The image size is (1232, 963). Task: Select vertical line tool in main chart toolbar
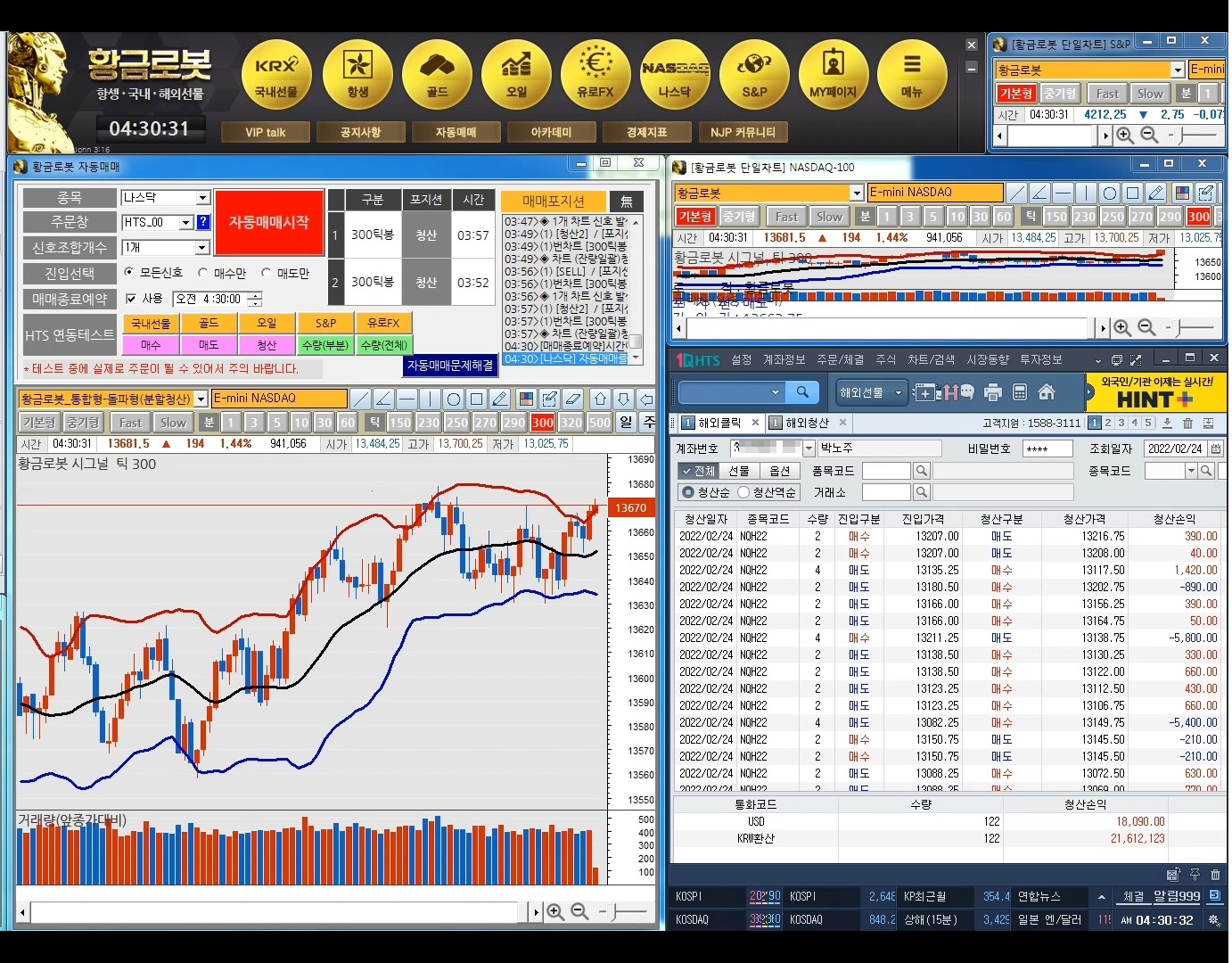430,399
